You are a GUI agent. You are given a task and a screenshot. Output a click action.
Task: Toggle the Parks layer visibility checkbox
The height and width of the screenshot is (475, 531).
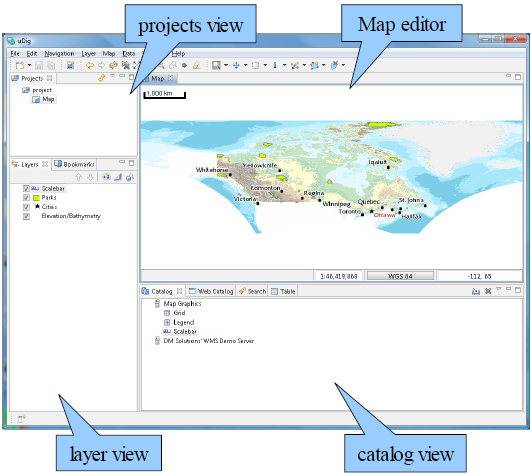click(26, 198)
